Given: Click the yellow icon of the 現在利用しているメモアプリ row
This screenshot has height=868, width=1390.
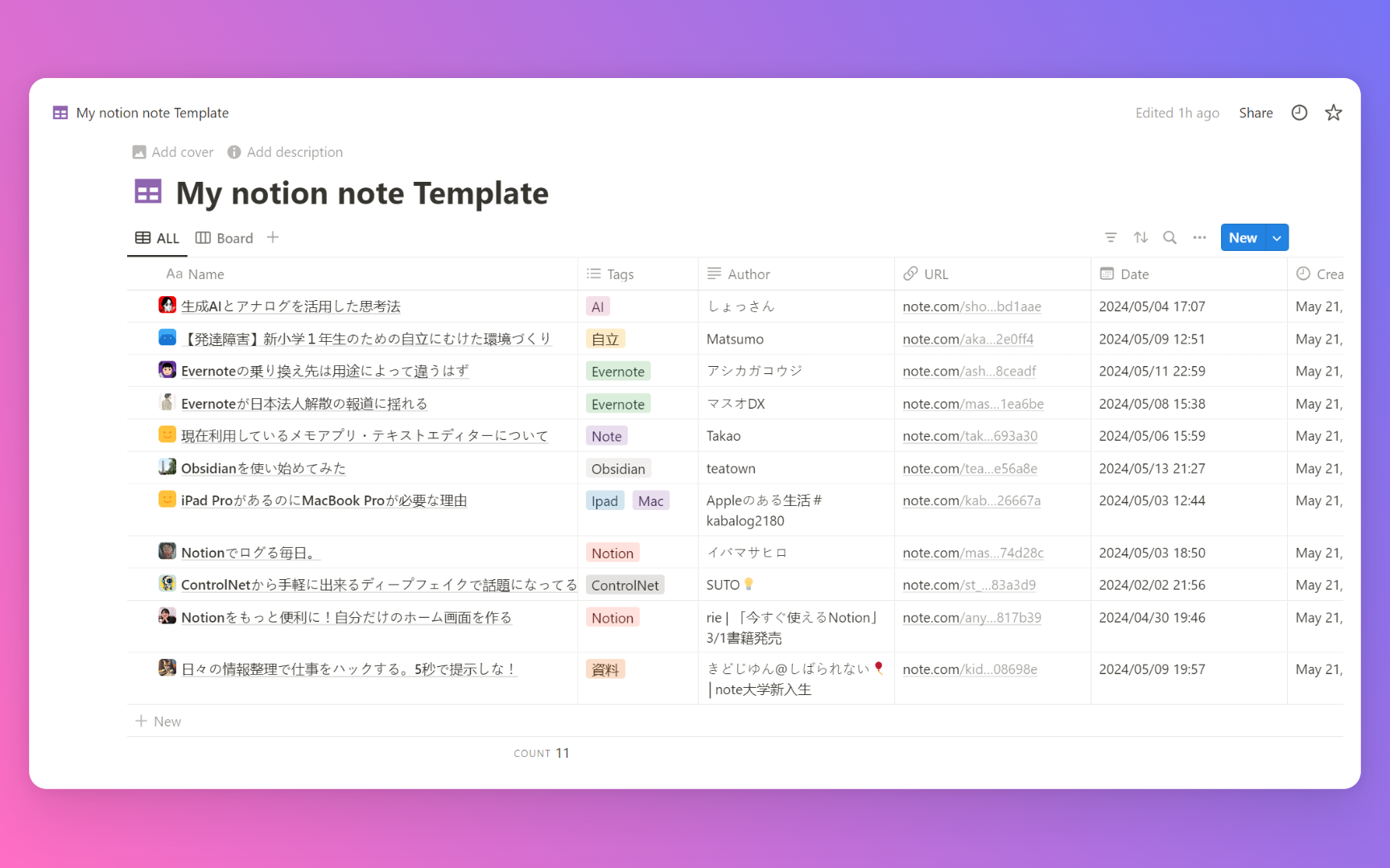Looking at the screenshot, I should click(167, 434).
